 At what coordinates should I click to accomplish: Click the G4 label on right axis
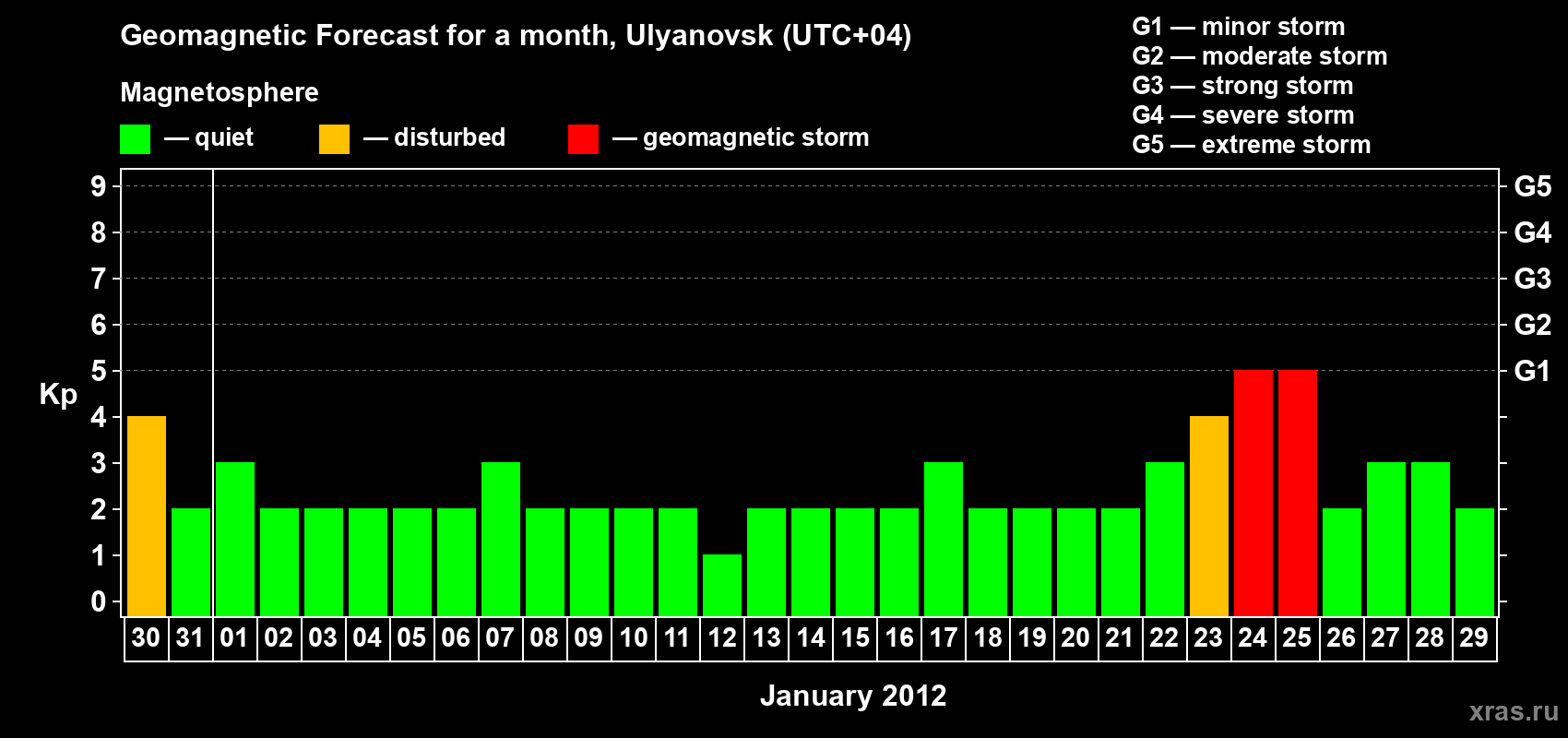(x=1532, y=232)
